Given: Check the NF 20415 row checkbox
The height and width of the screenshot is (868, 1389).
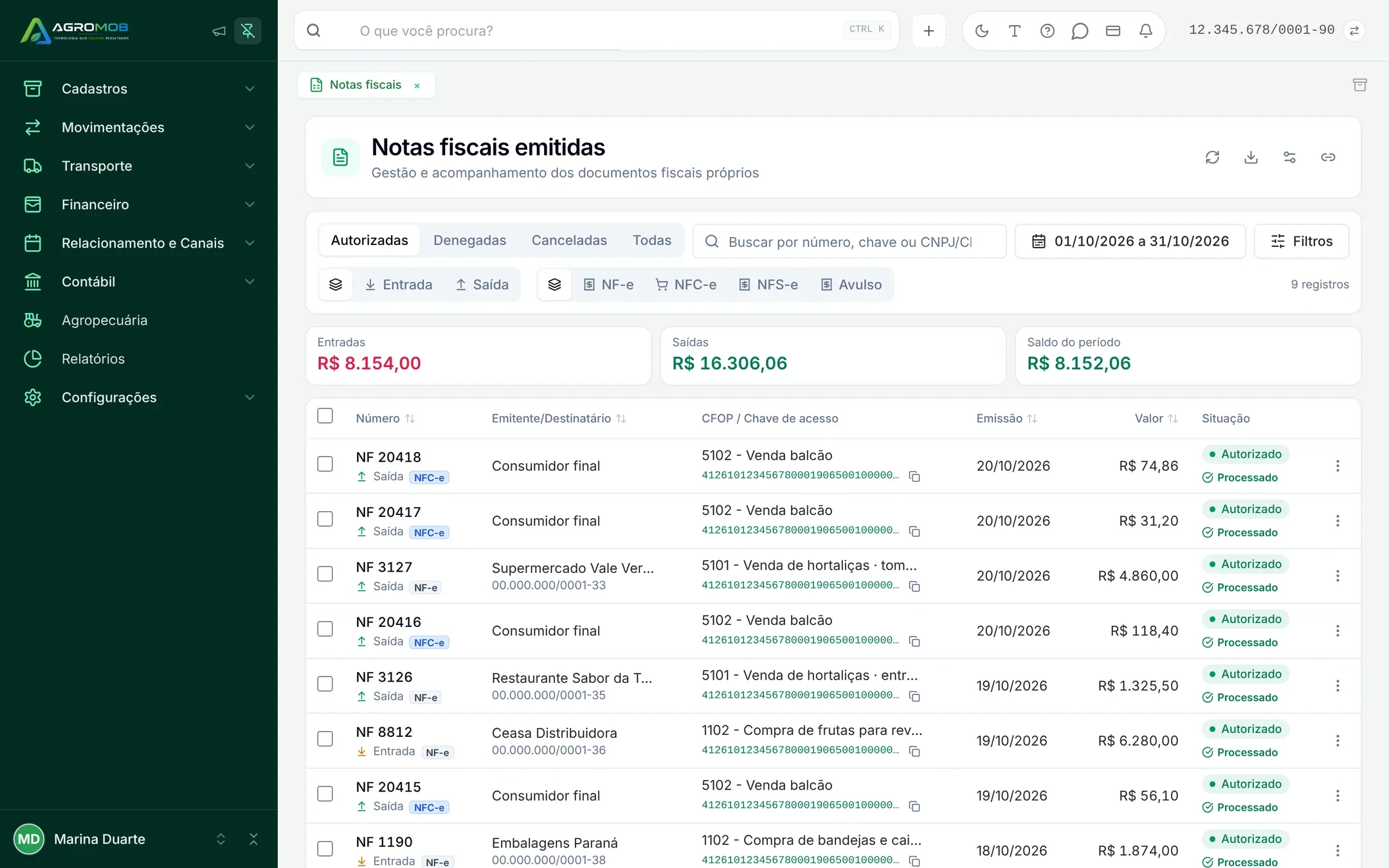Looking at the screenshot, I should coord(325,794).
